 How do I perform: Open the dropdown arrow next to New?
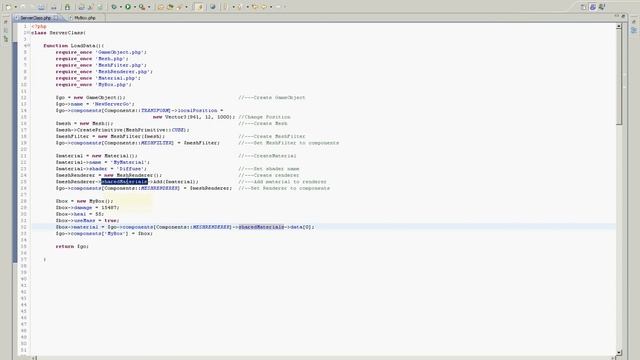pyautogui.click(x=16, y=7)
